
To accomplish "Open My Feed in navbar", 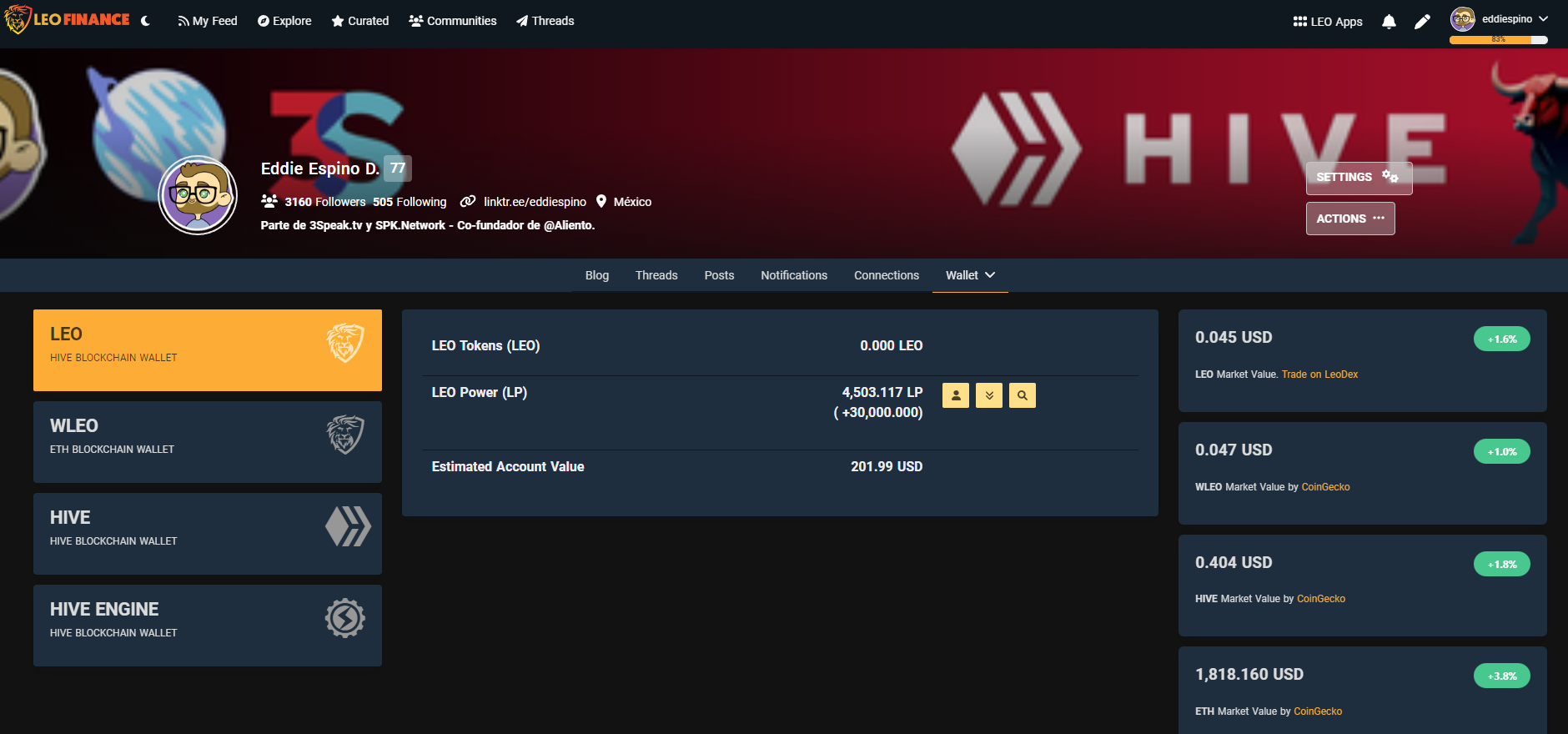I will pos(207,21).
